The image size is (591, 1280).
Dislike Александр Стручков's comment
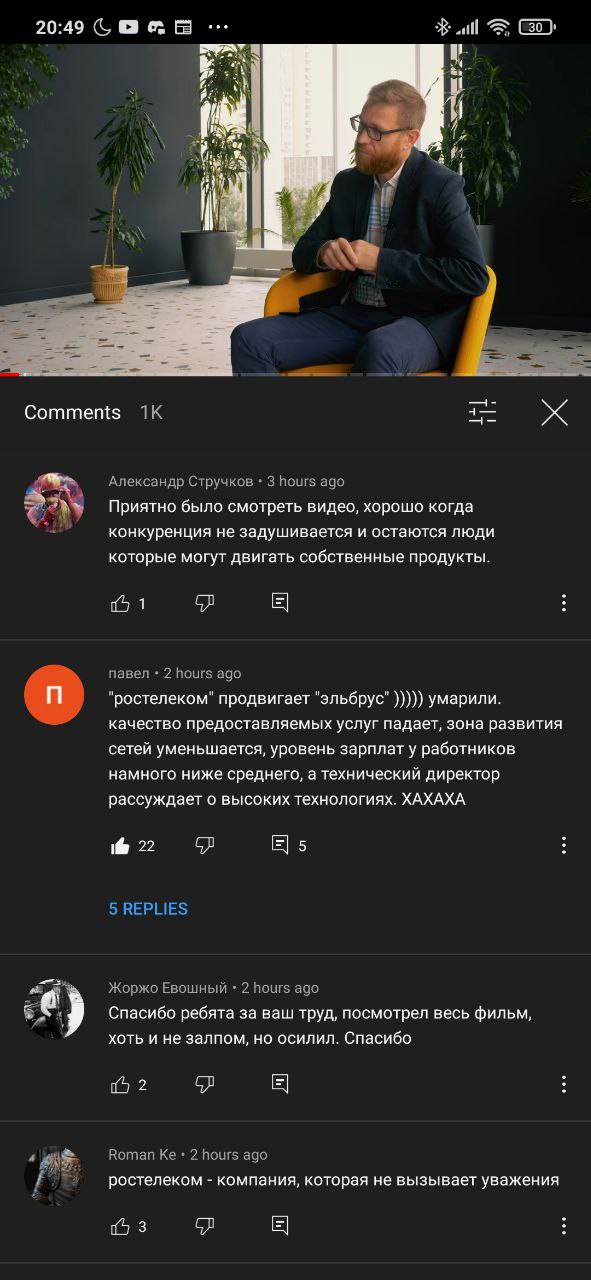pyautogui.click(x=205, y=603)
